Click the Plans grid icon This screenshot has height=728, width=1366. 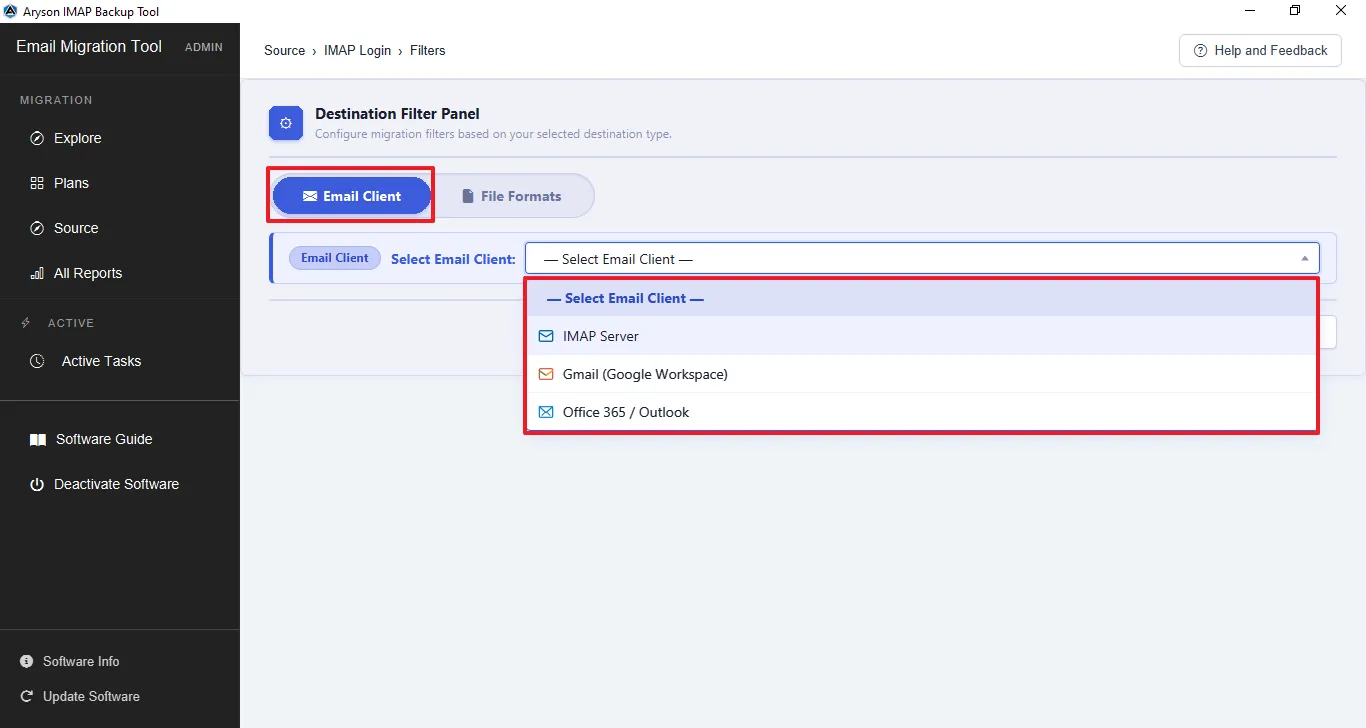pyautogui.click(x=37, y=183)
